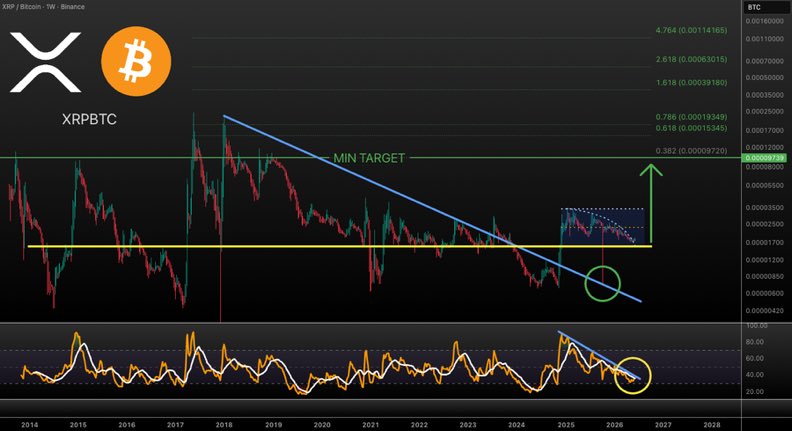Viewport: 792px width, 431px height.
Task: Click price axis value 0.00005500
Action: coord(765,185)
